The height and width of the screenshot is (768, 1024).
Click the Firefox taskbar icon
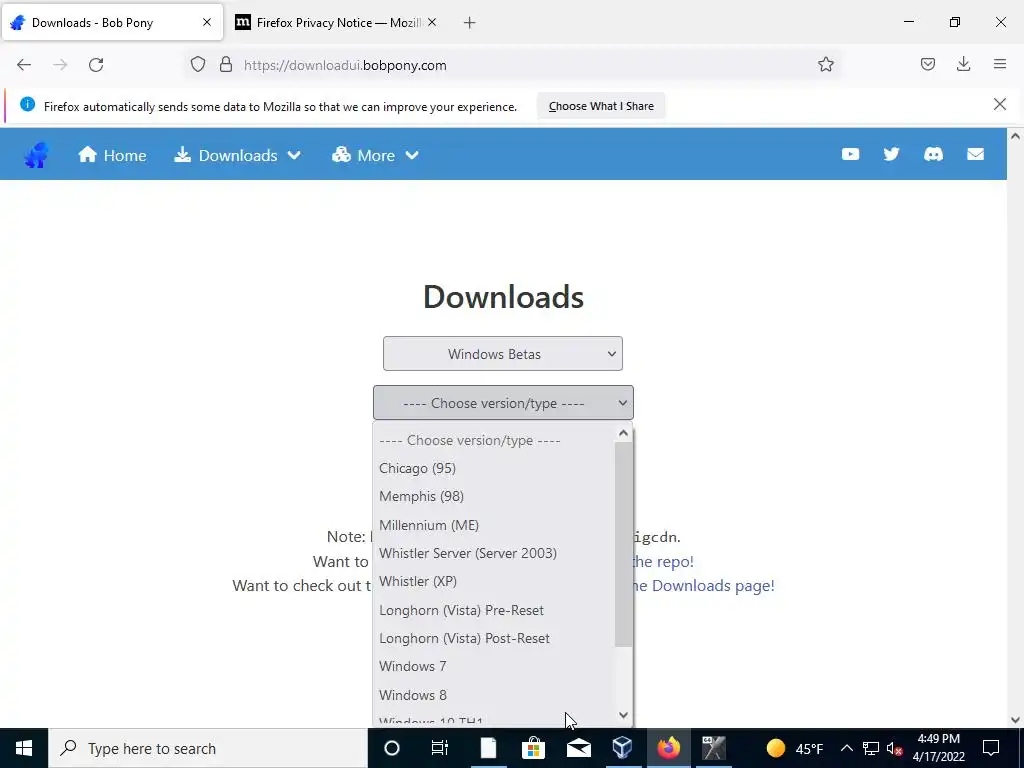pos(668,748)
